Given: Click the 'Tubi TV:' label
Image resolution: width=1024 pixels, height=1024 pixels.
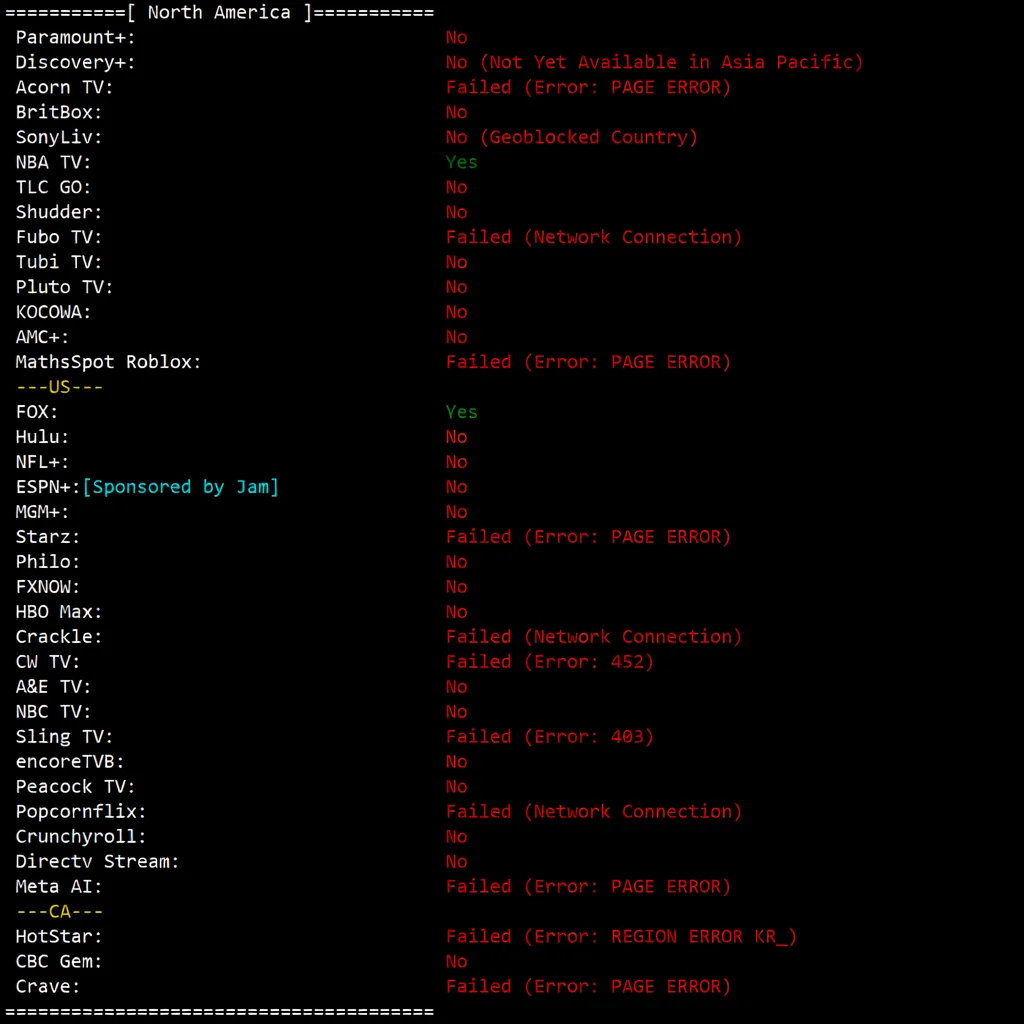Looking at the screenshot, I should [59, 262].
